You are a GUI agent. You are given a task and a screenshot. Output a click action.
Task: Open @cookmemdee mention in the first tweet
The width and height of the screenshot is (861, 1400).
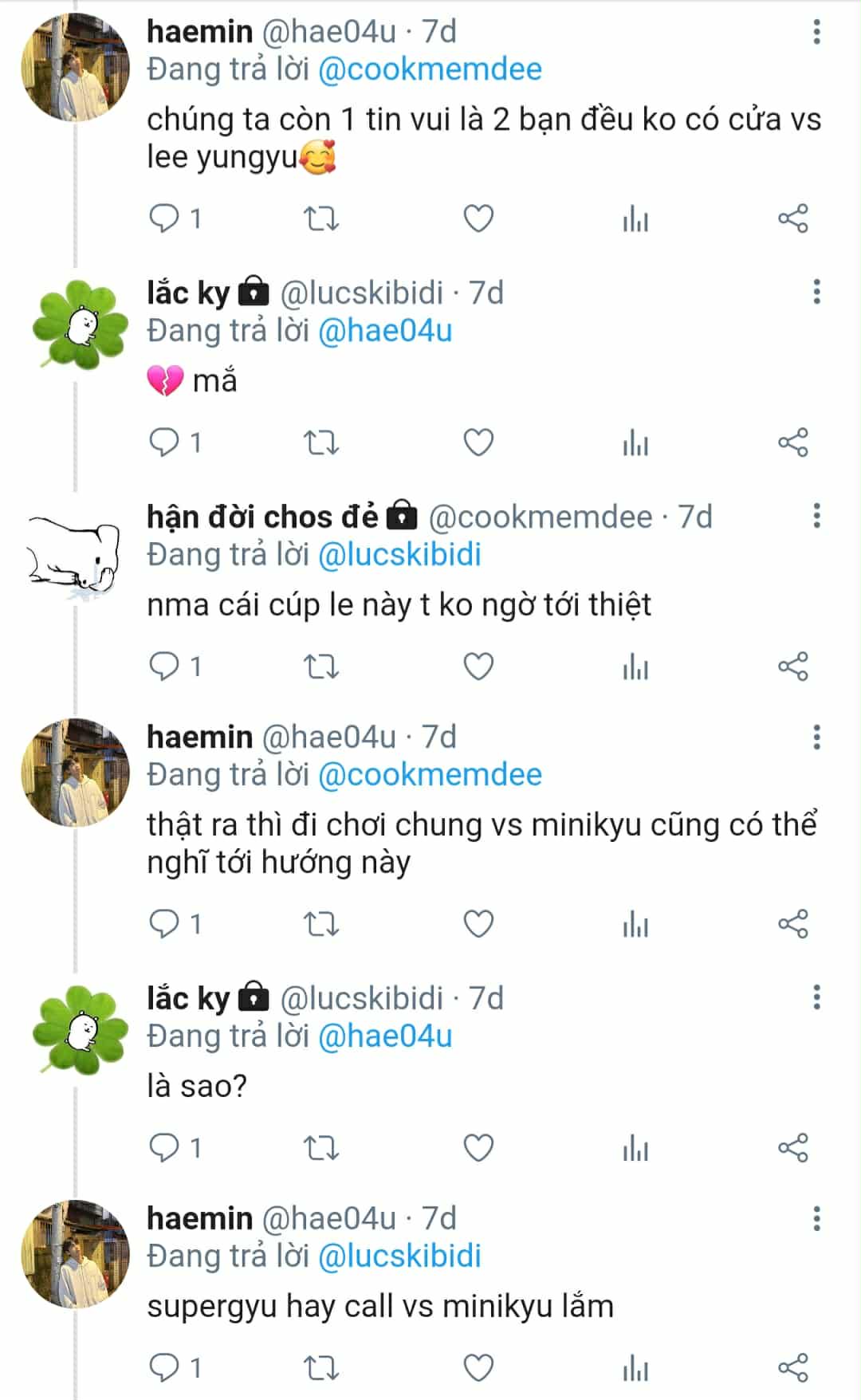(x=430, y=69)
